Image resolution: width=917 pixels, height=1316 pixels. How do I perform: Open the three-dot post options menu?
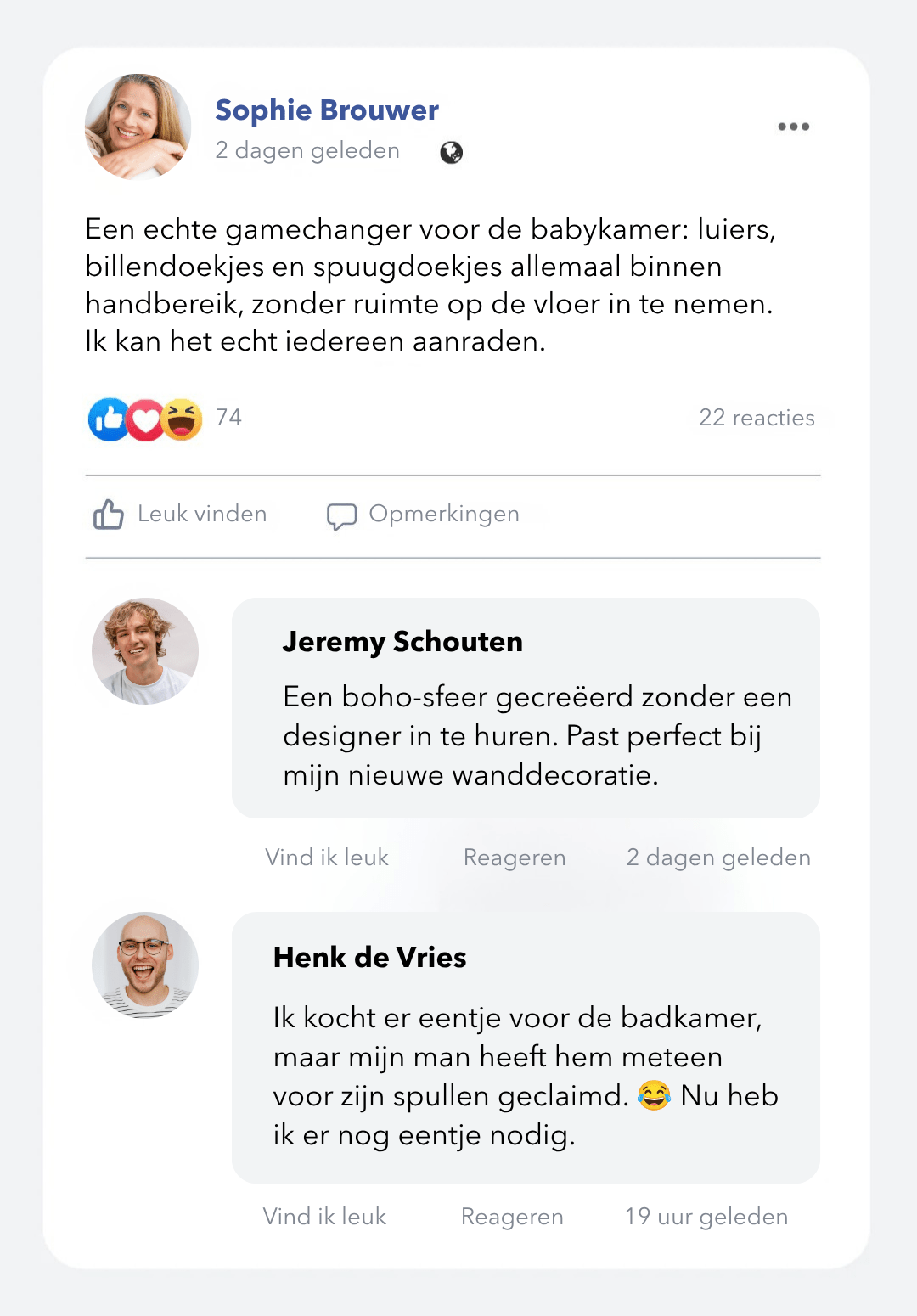793,127
